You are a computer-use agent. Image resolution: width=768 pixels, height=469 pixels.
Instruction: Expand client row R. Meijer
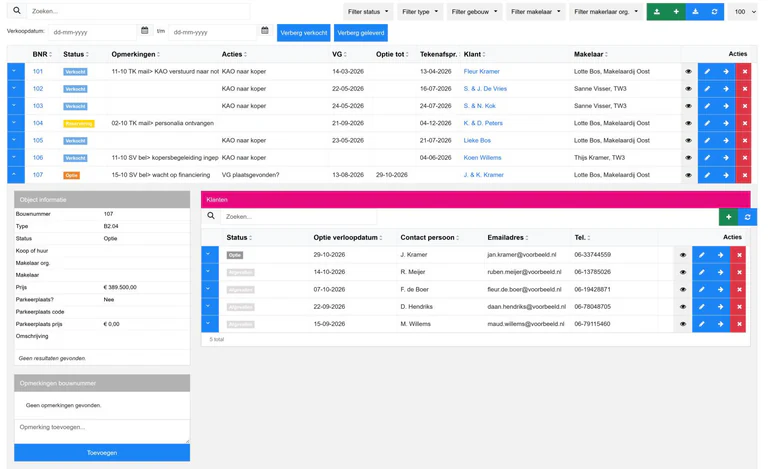pyautogui.click(x=209, y=272)
